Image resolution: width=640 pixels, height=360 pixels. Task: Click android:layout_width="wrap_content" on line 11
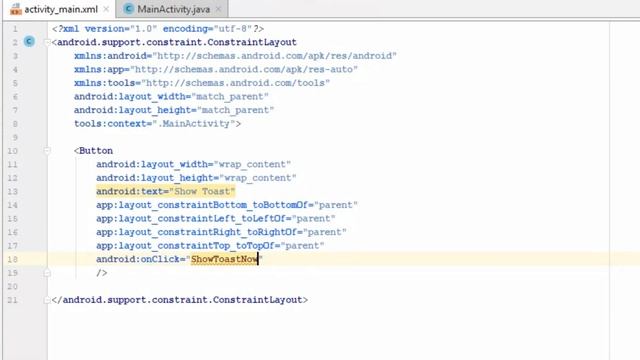click(193, 164)
